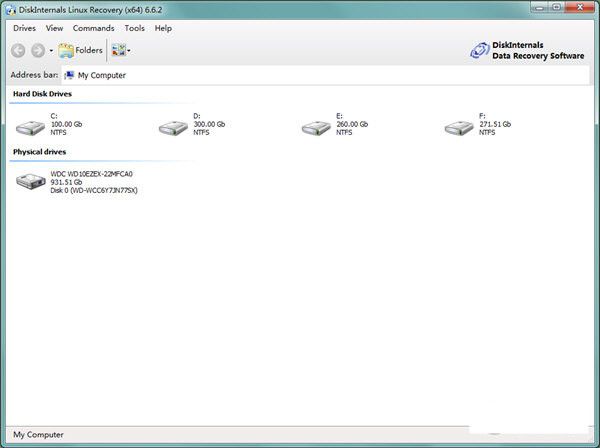Open the Help menu
Screen dimensions: 600x448
pyautogui.click(x=163, y=28)
